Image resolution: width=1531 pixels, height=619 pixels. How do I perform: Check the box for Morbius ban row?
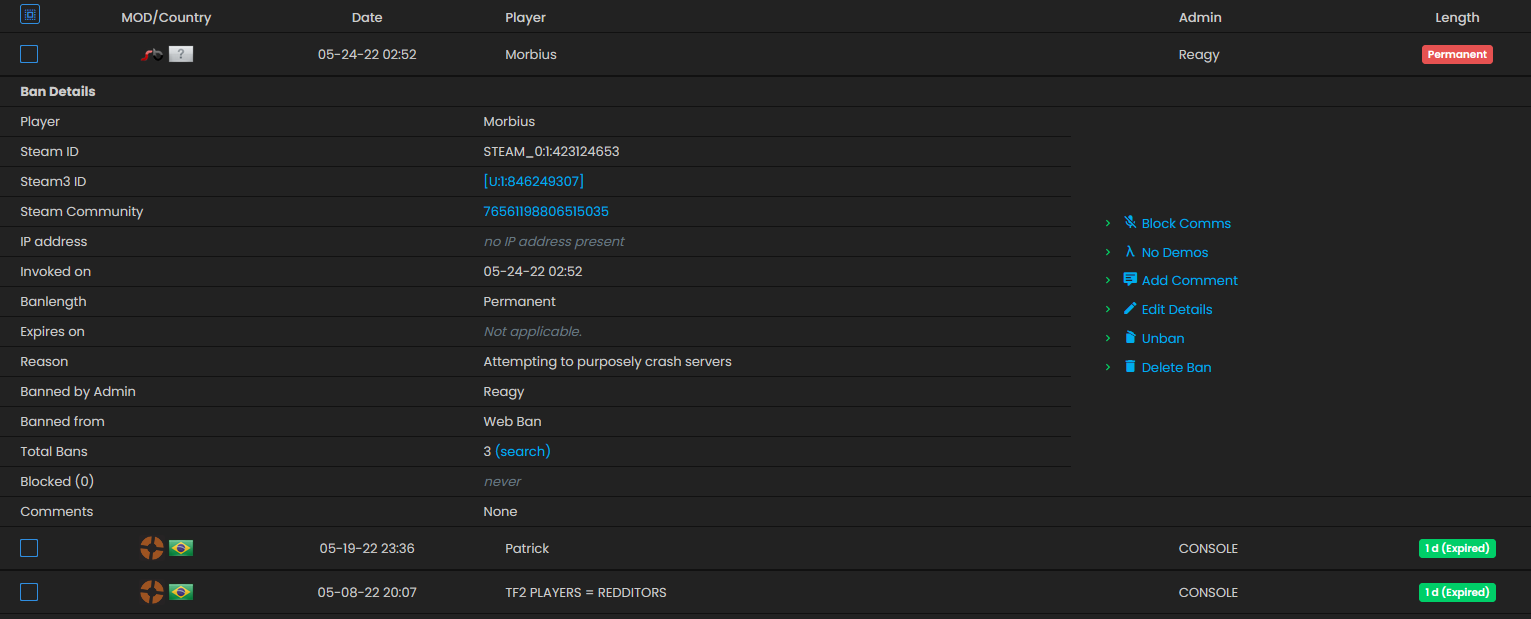click(x=29, y=54)
